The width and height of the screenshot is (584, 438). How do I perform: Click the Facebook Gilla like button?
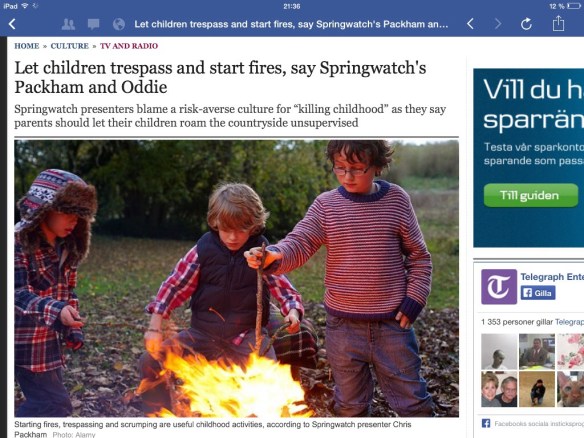click(538, 293)
